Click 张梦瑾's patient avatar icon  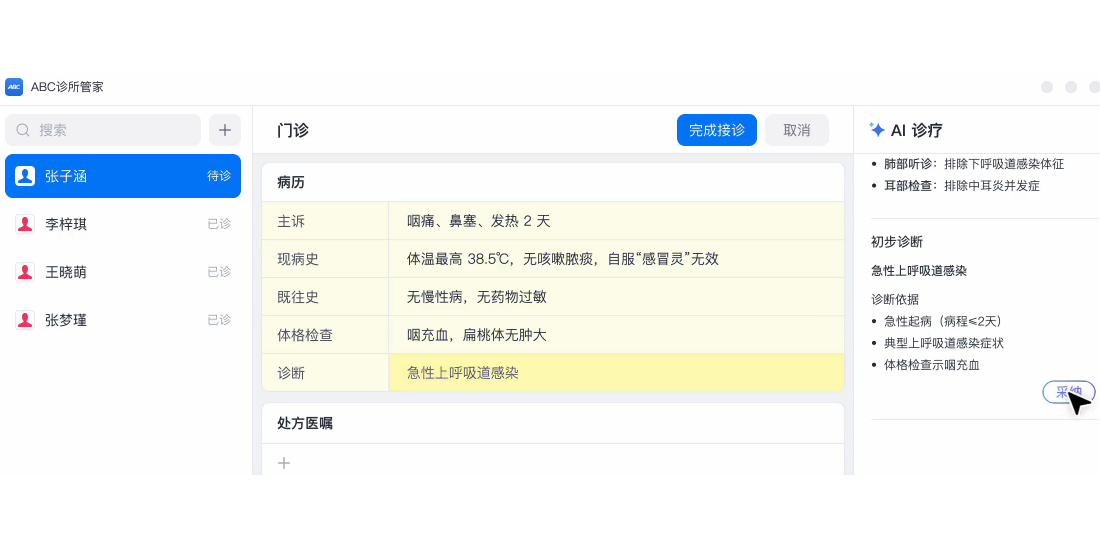[x=25, y=320]
